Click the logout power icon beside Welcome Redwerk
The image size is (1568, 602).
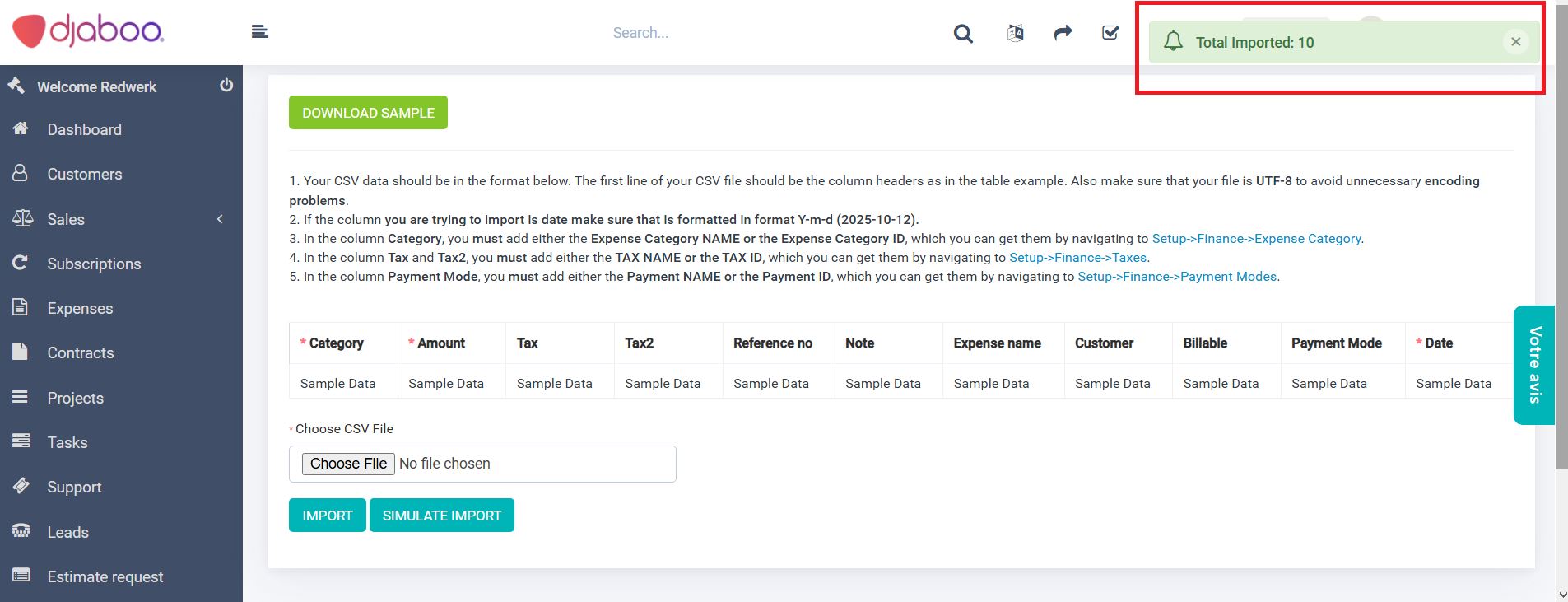tap(226, 86)
